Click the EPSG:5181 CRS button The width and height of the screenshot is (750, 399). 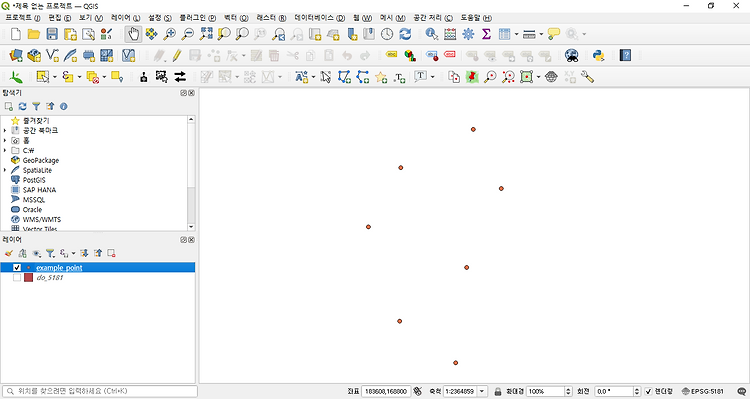click(703, 391)
